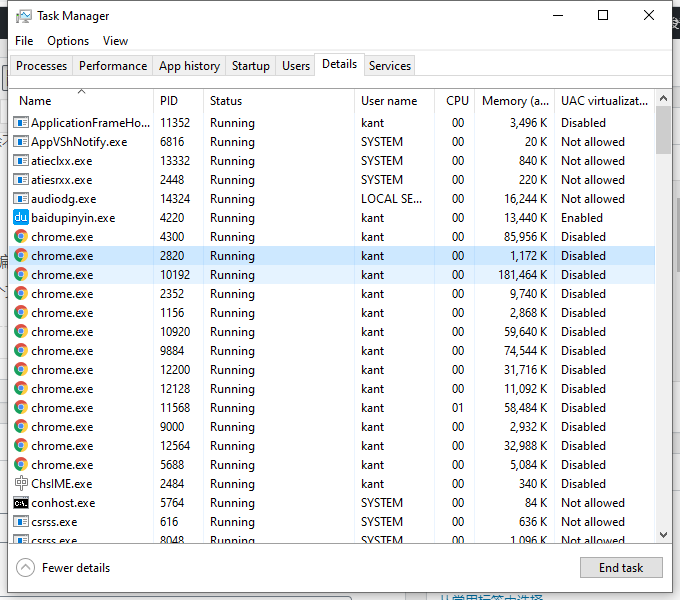Image resolution: width=680 pixels, height=600 pixels.
Task: Sort by the Name column header
Action: pyautogui.click(x=82, y=101)
